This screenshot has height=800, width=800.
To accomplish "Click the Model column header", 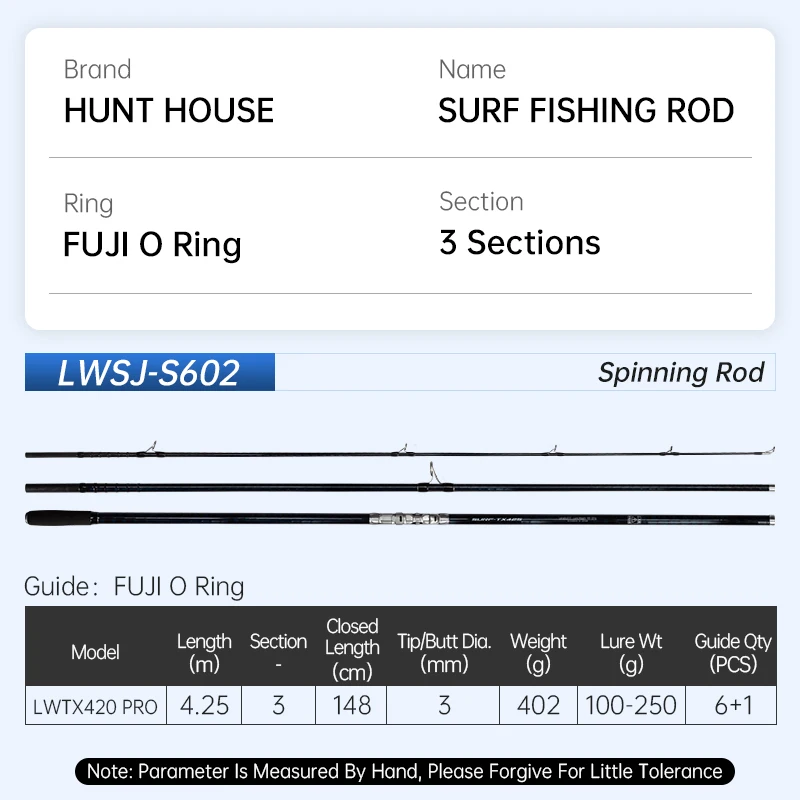I will [x=95, y=652].
